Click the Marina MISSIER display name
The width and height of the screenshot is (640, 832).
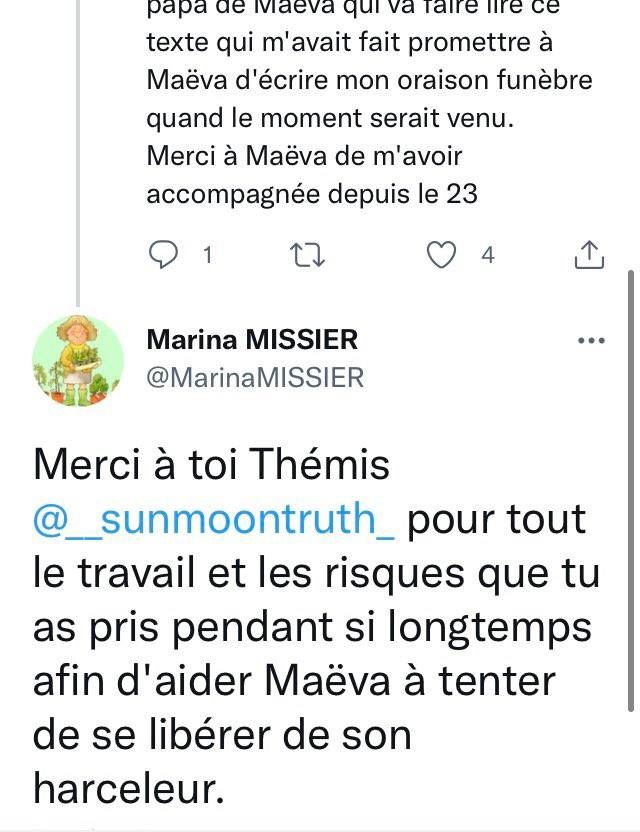pos(252,340)
